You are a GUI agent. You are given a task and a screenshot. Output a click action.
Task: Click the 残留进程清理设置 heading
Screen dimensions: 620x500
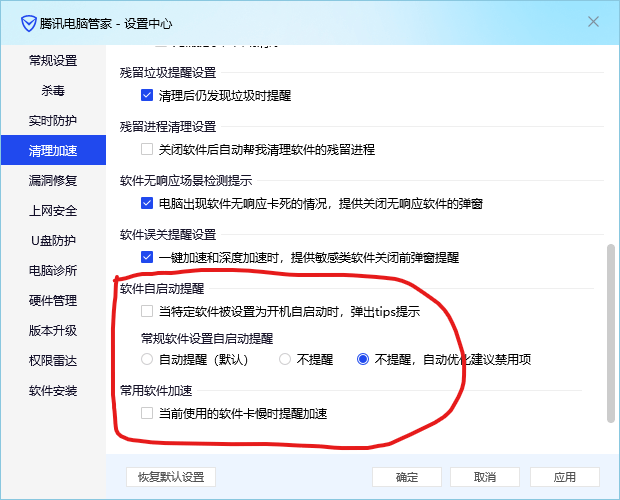pos(168,127)
